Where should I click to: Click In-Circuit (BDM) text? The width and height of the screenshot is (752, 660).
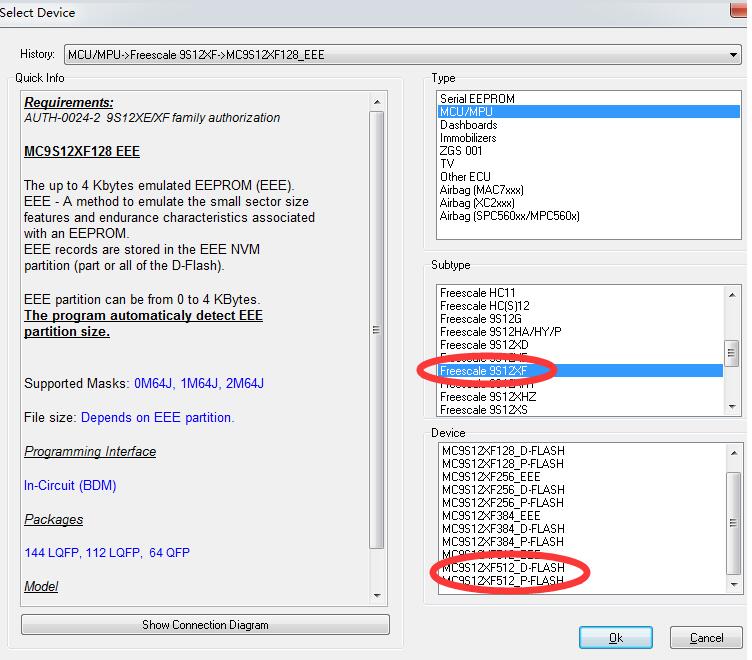(x=70, y=485)
